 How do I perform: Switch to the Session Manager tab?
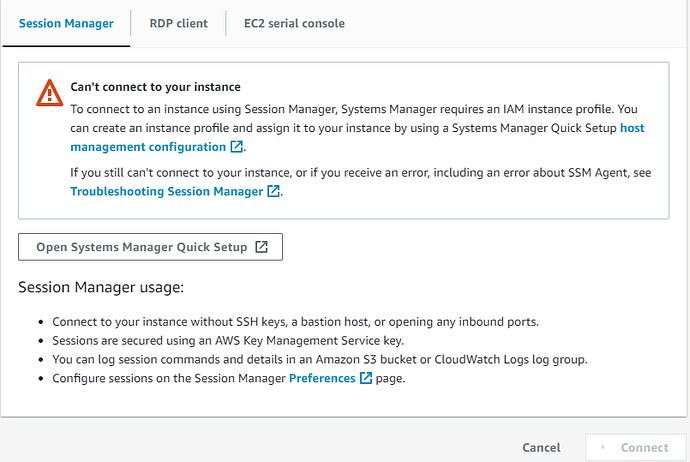point(66,23)
